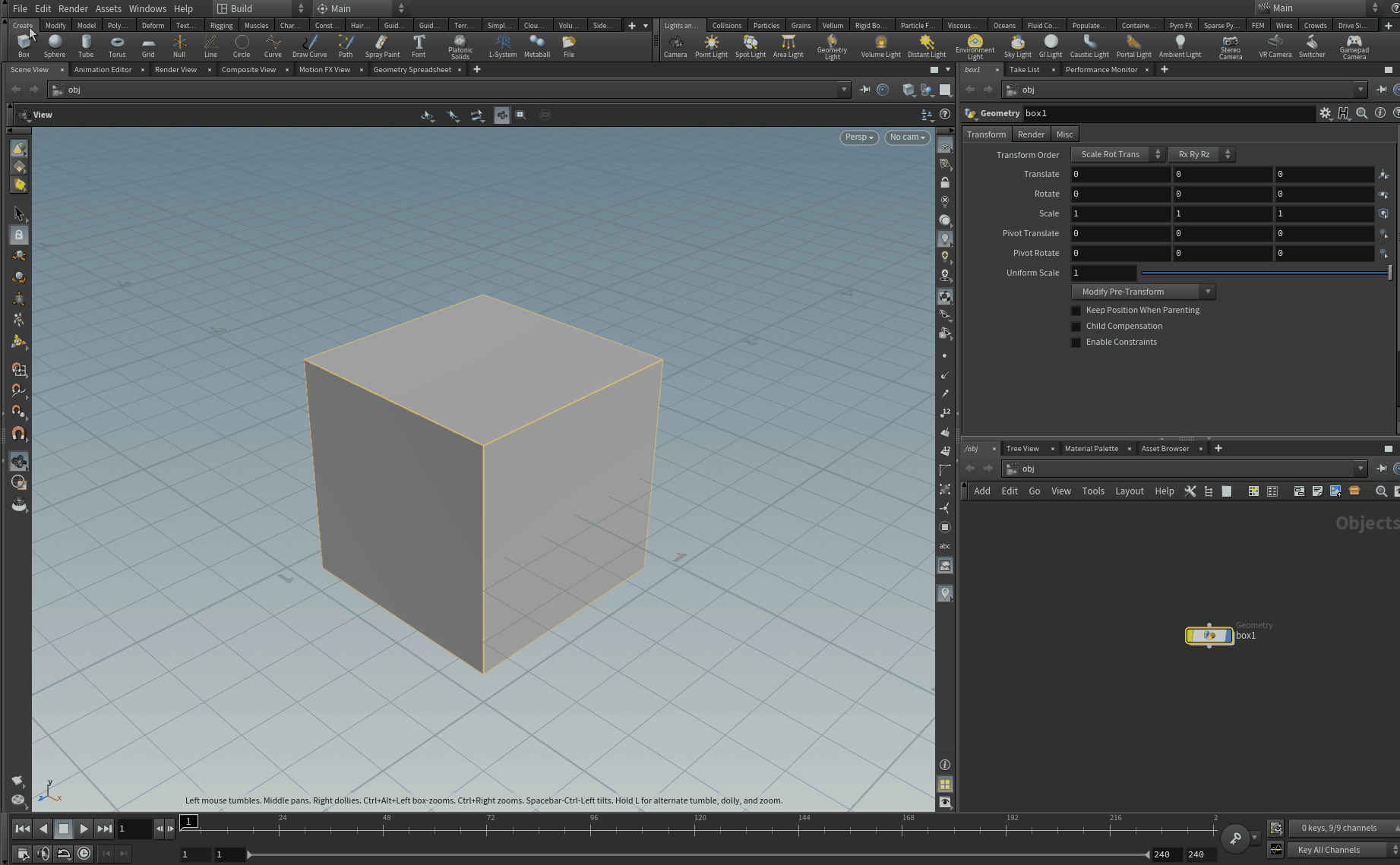Switch to the Misc parameter tab

pos(1064,134)
